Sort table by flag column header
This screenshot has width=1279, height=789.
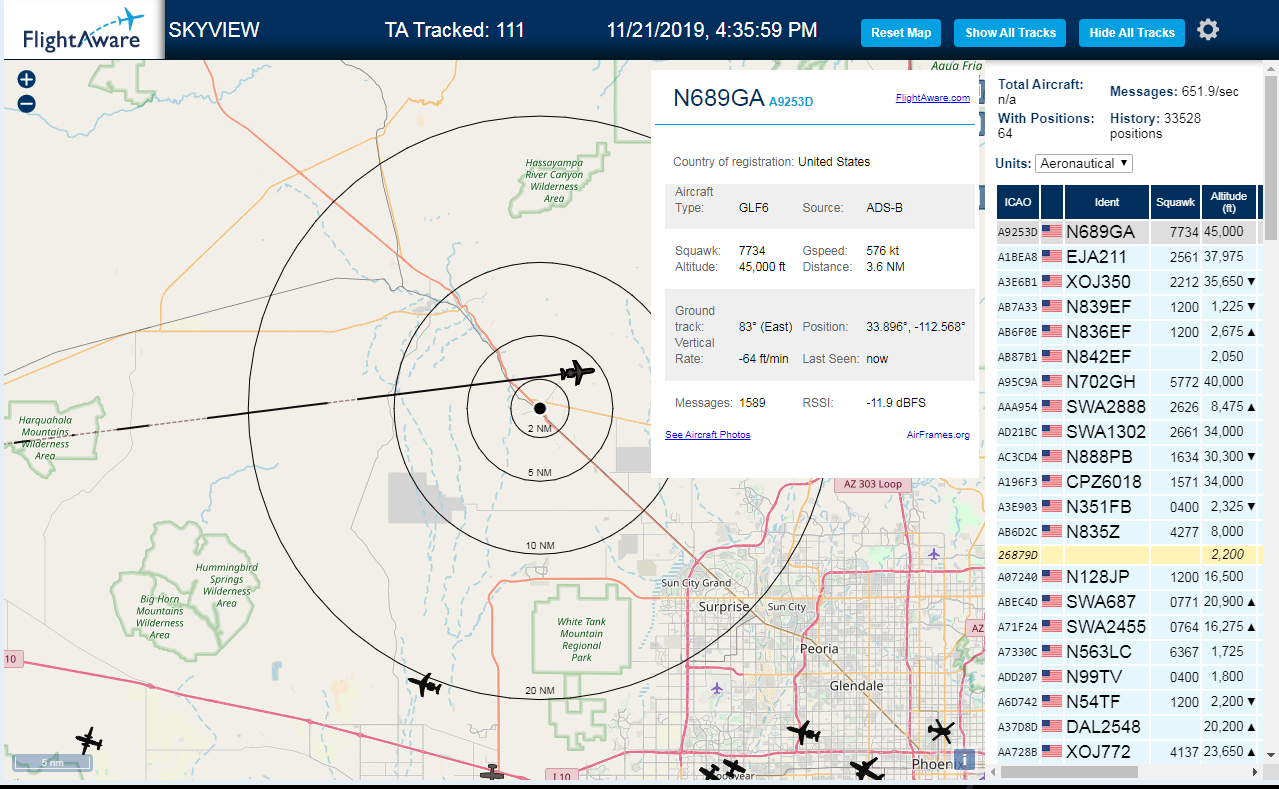tap(1052, 202)
